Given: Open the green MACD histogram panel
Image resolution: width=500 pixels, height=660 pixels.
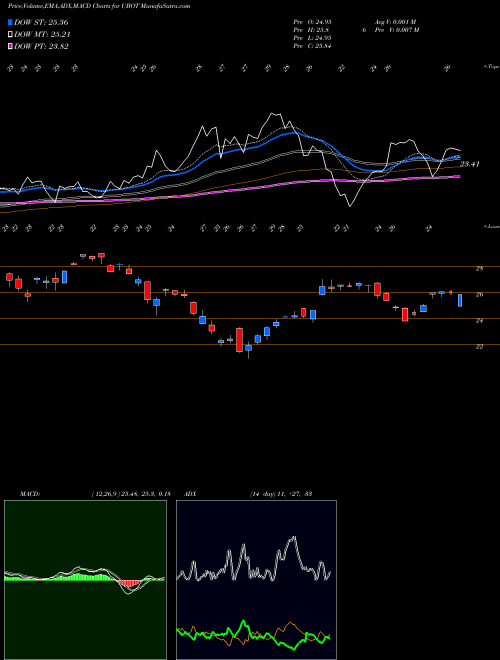Looking at the screenshot, I should [x=85, y=580].
